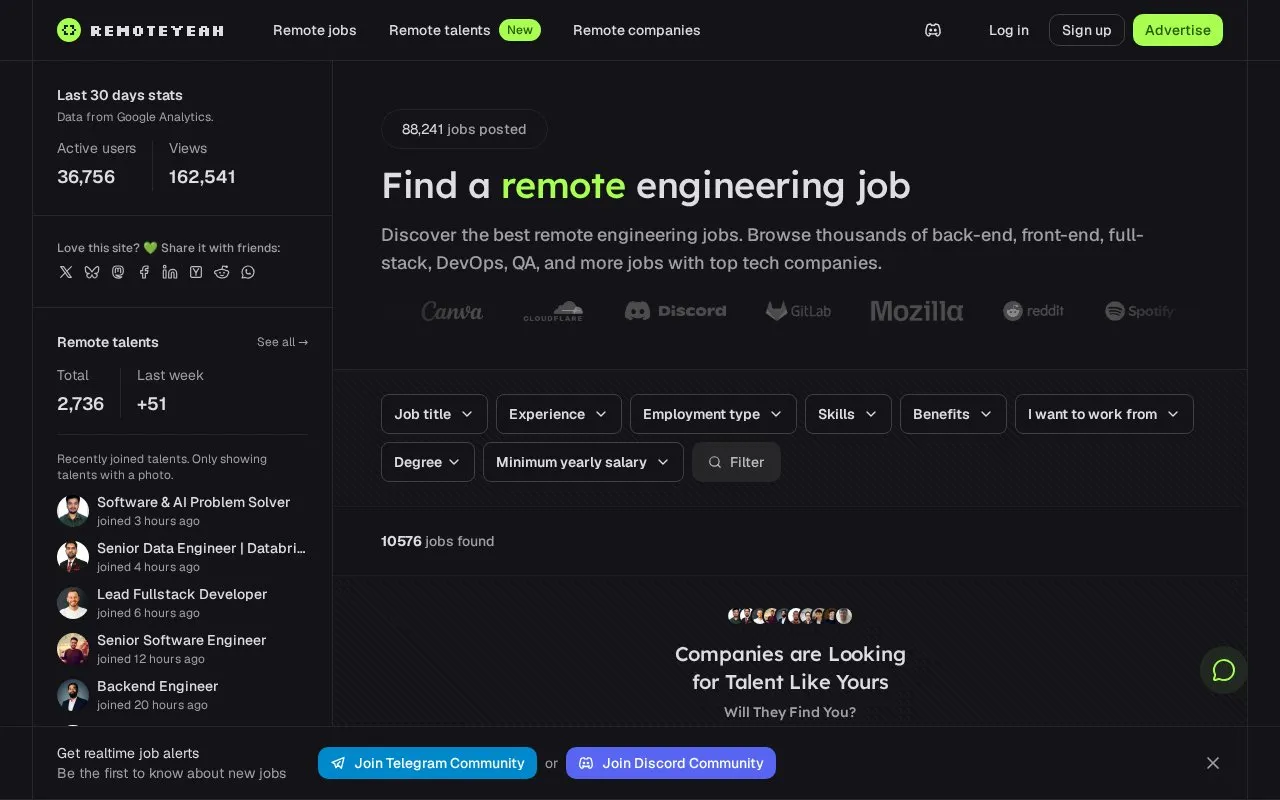Click the Log in link

tap(1009, 30)
